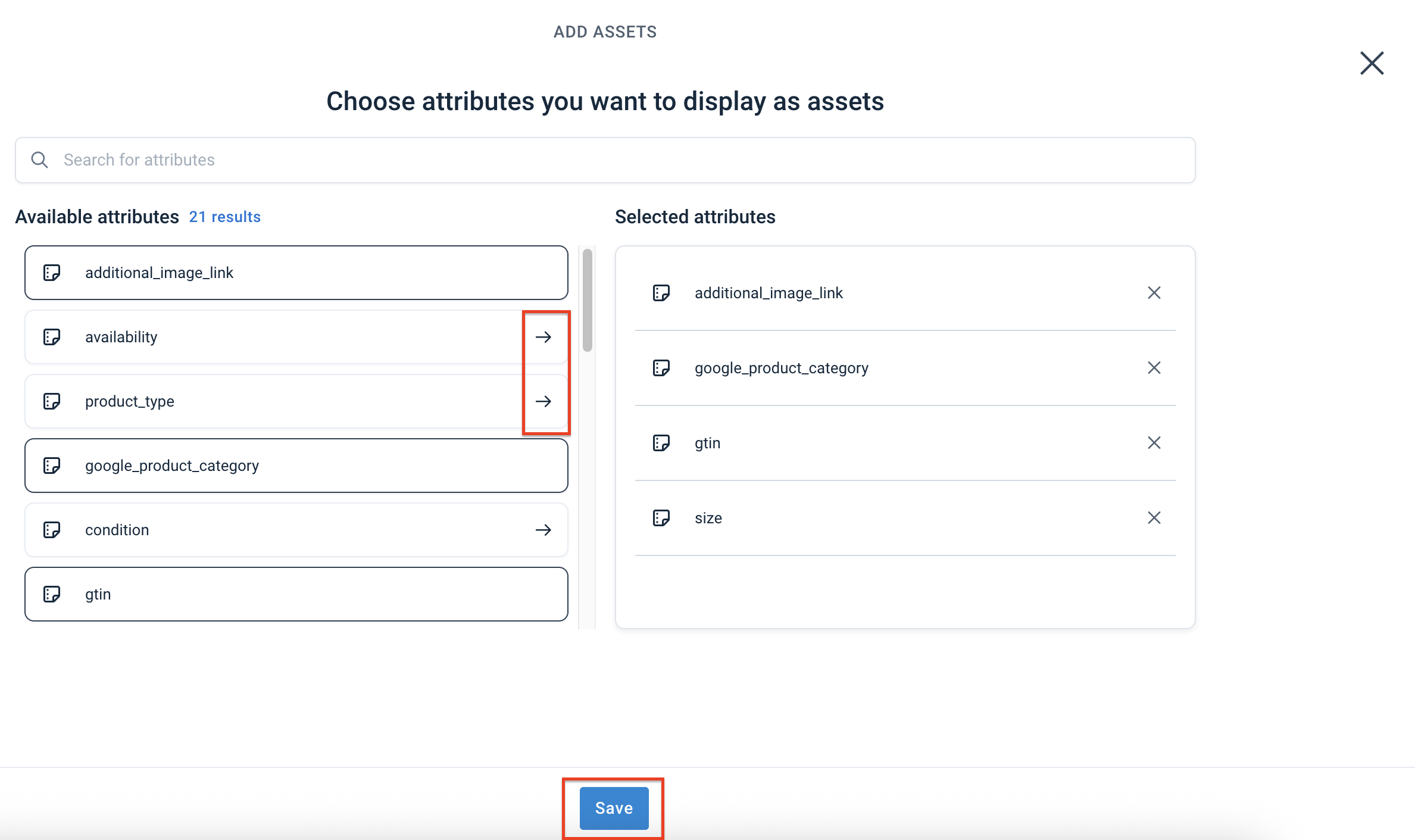
Task: Remove gtin from selected attributes
Action: (x=1154, y=442)
